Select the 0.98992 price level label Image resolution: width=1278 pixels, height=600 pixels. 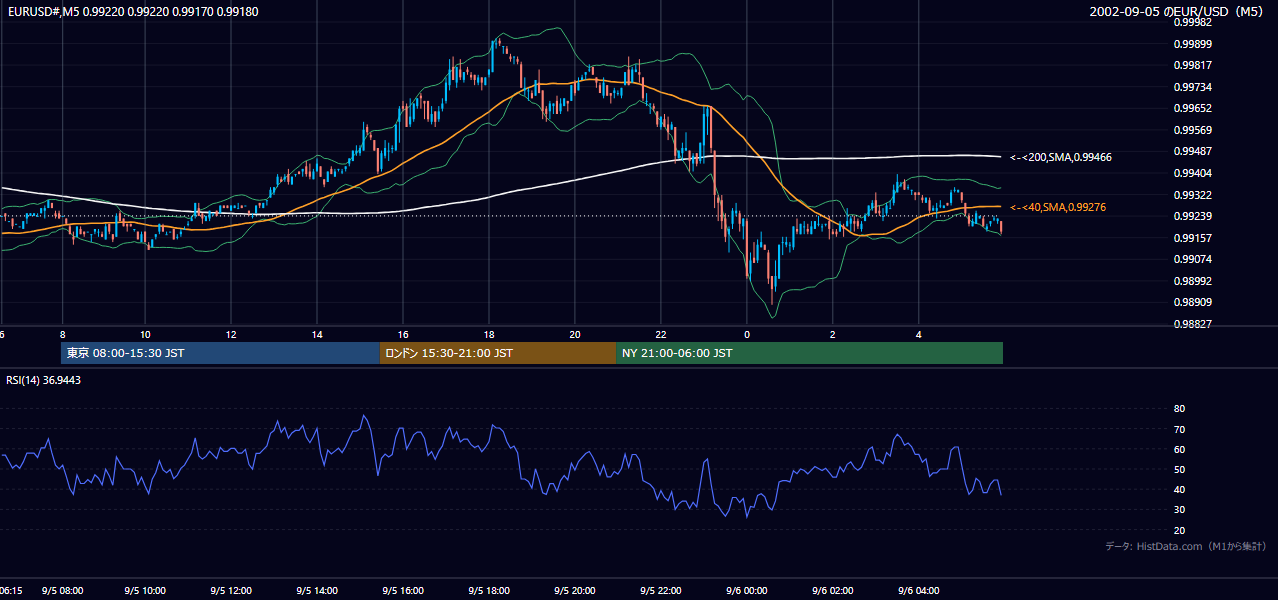(x=1192, y=281)
